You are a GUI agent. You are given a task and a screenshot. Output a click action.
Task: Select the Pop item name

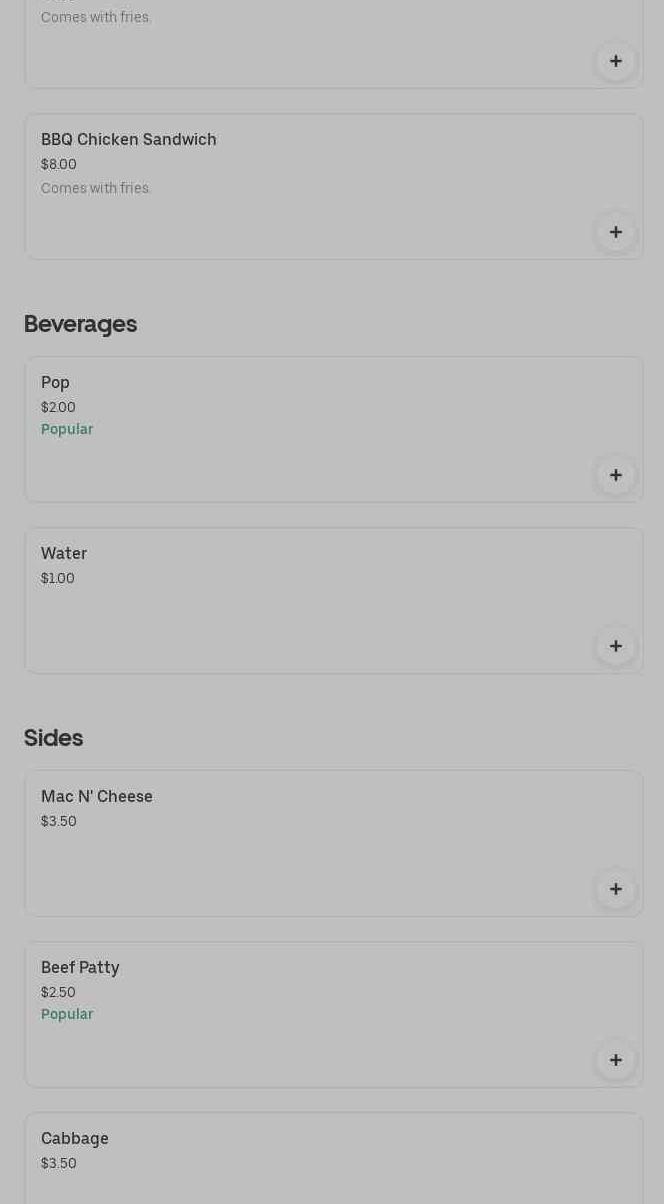55,383
